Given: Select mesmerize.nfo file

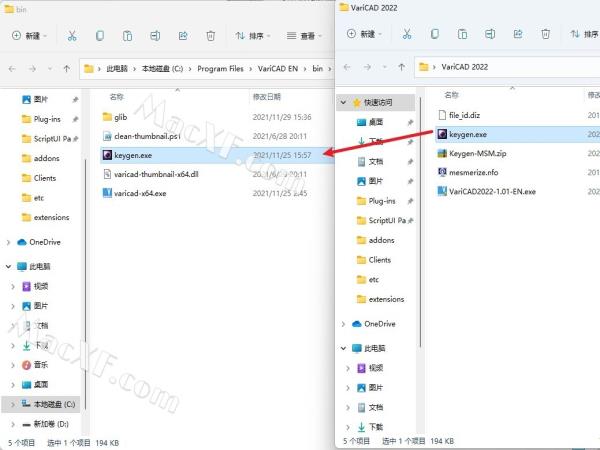Looking at the screenshot, I should coord(517,173).
